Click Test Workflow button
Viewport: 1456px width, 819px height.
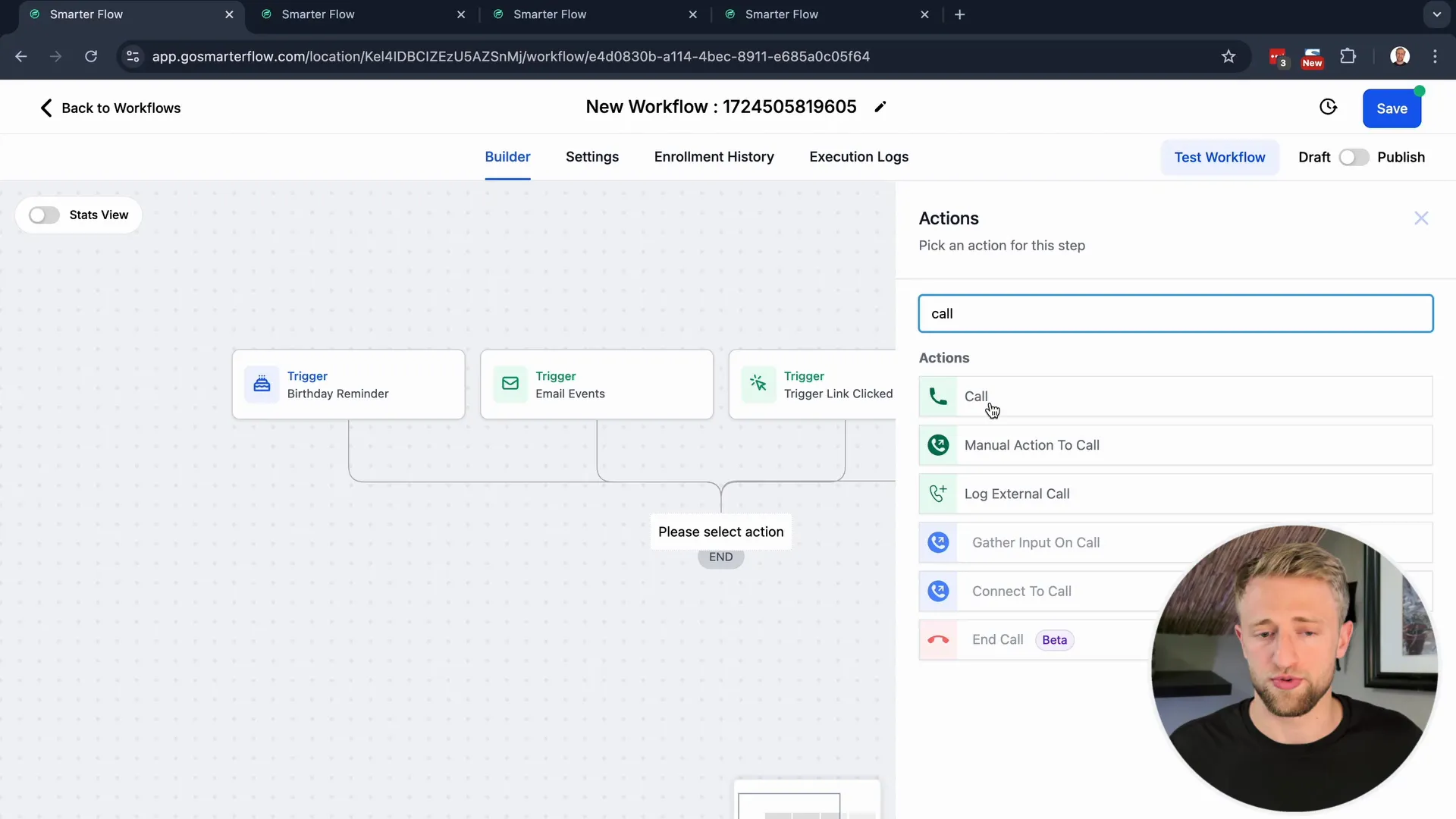click(x=1219, y=157)
